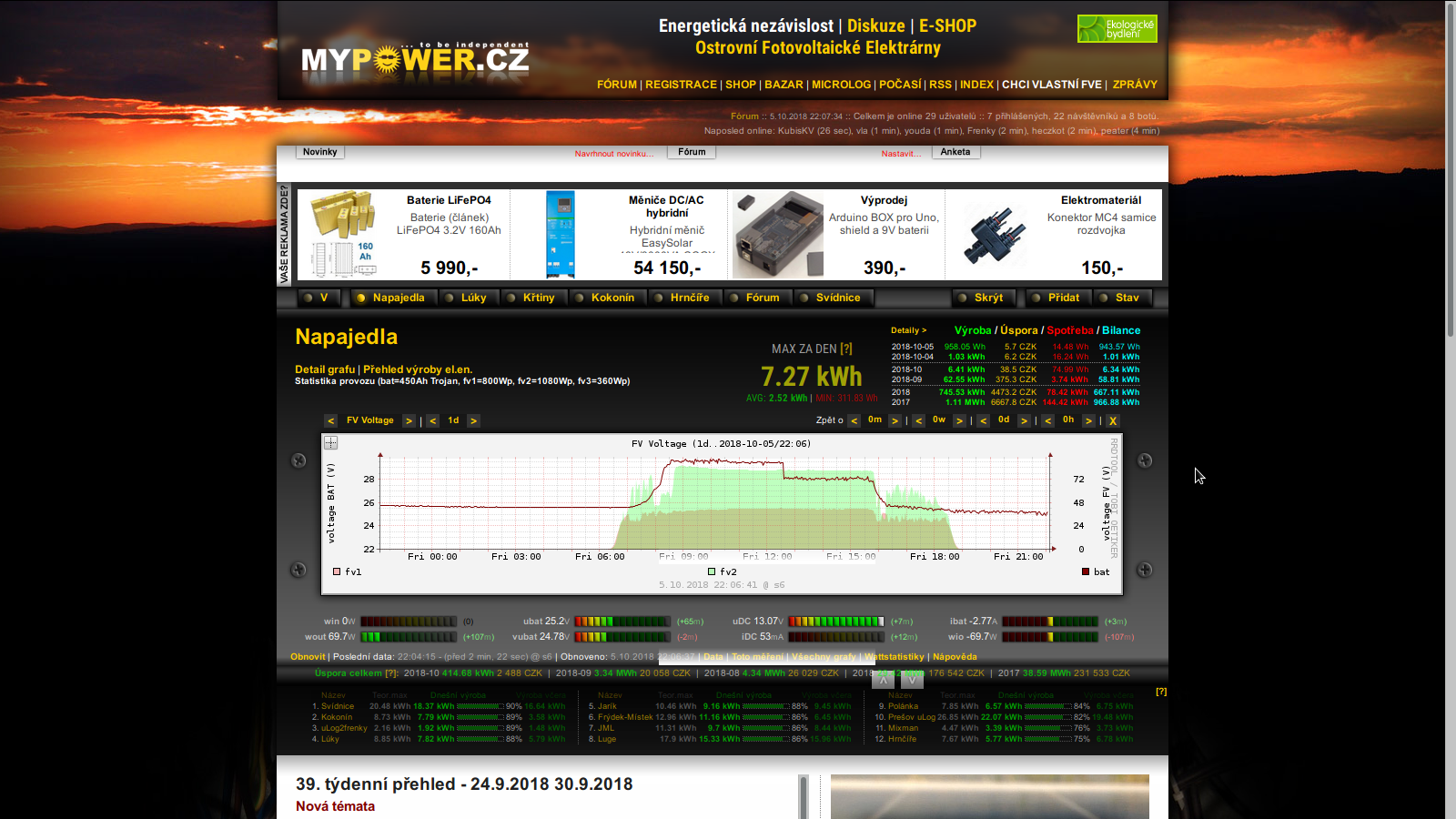This screenshot has height=819, width=1456.
Task: Click the Navrhnout novinku link
Action: pyautogui.click(x=614, y=154)
